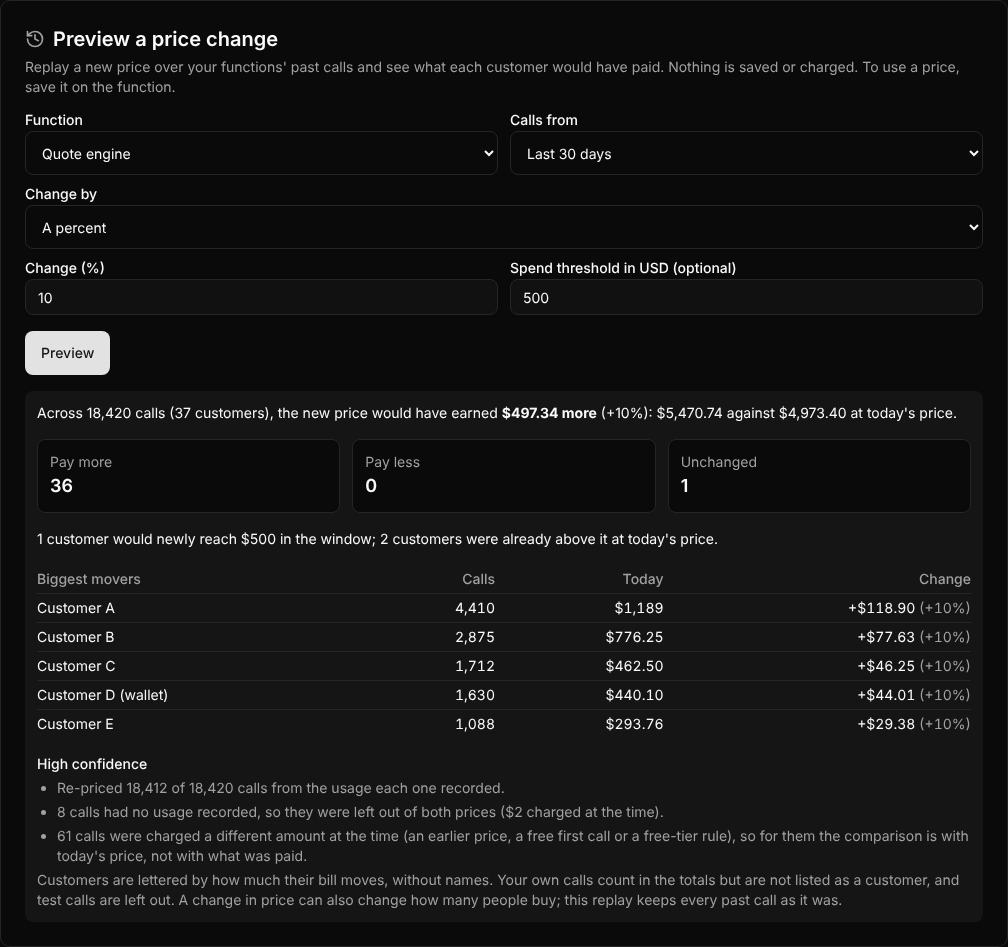Click the Preview a price change title
Viewport: 1008px width, 947px height.
[165, 39]
